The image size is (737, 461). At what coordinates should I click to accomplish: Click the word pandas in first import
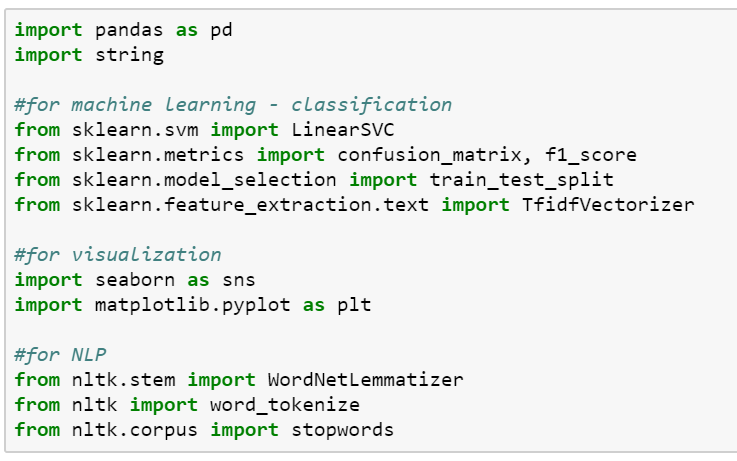click(x=129, y=30)
